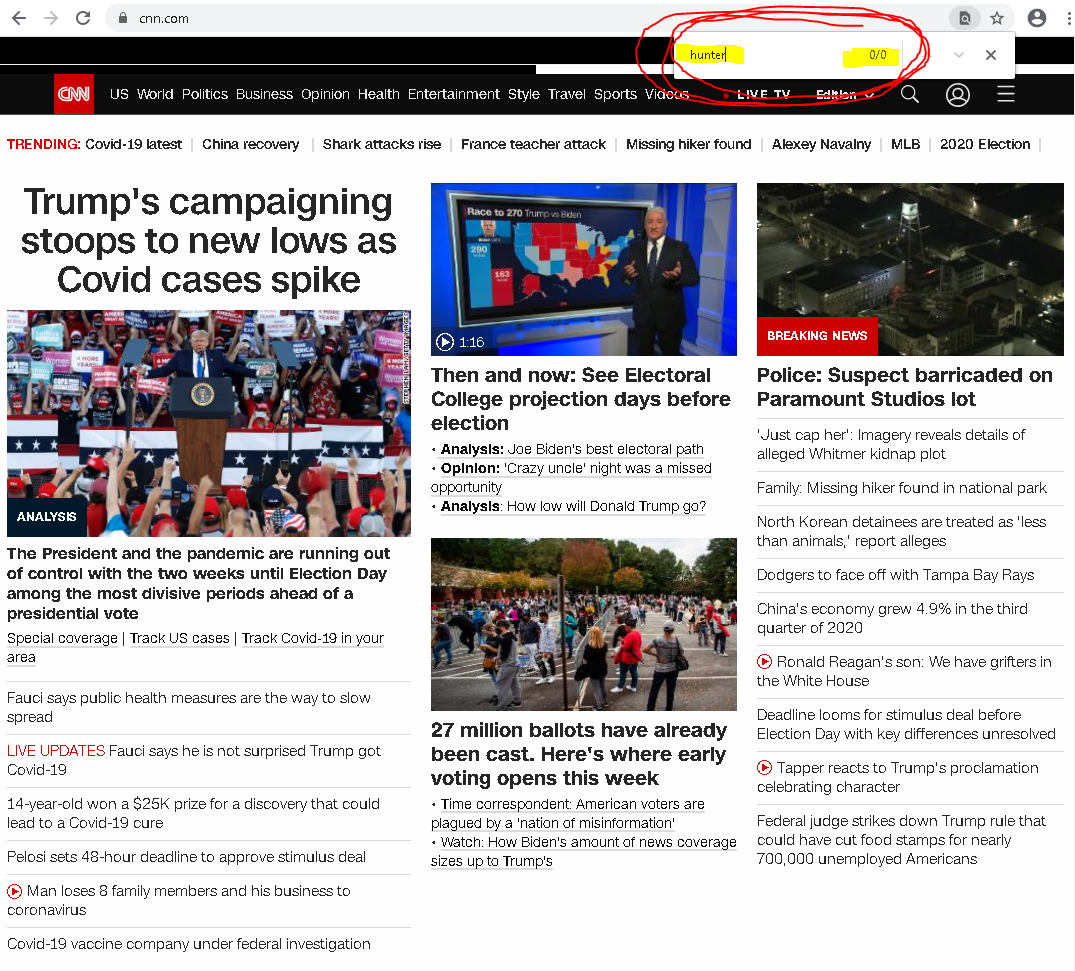This screenshot has width=1075, height=971.
Task: Play the Man loses 8 family members video icon
Action: click(14, 891)
